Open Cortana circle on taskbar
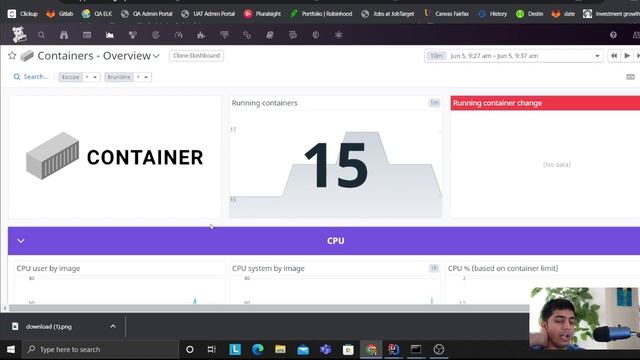 [x=189, y=349]
